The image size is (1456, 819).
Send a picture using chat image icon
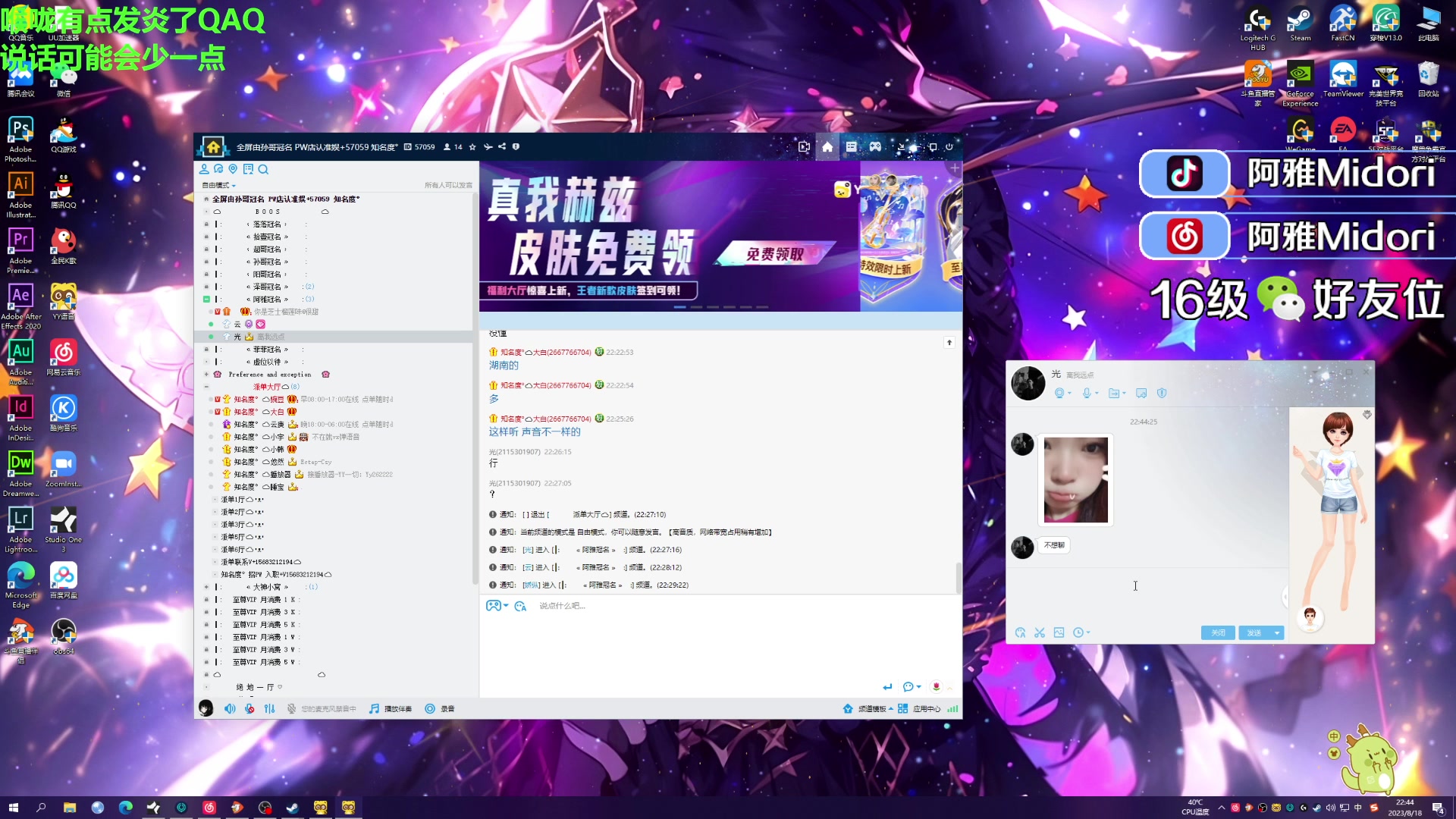click(1058, 632)
